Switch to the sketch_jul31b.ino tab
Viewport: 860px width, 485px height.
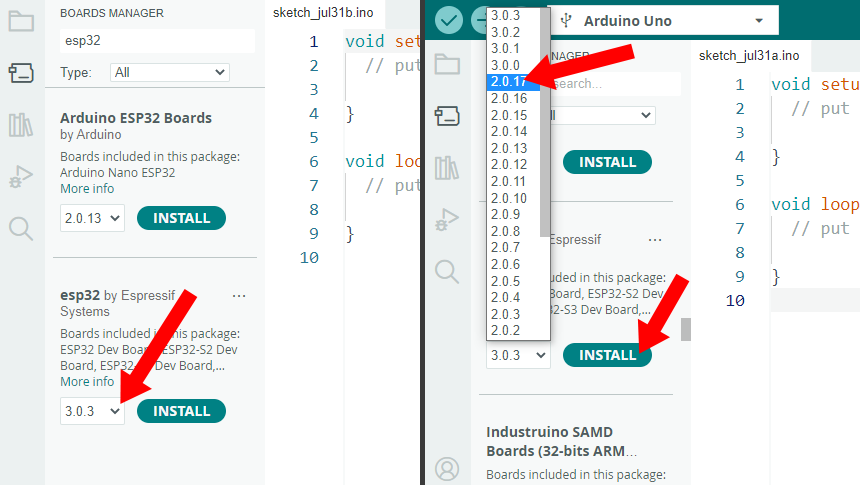[x=323, y=13]
